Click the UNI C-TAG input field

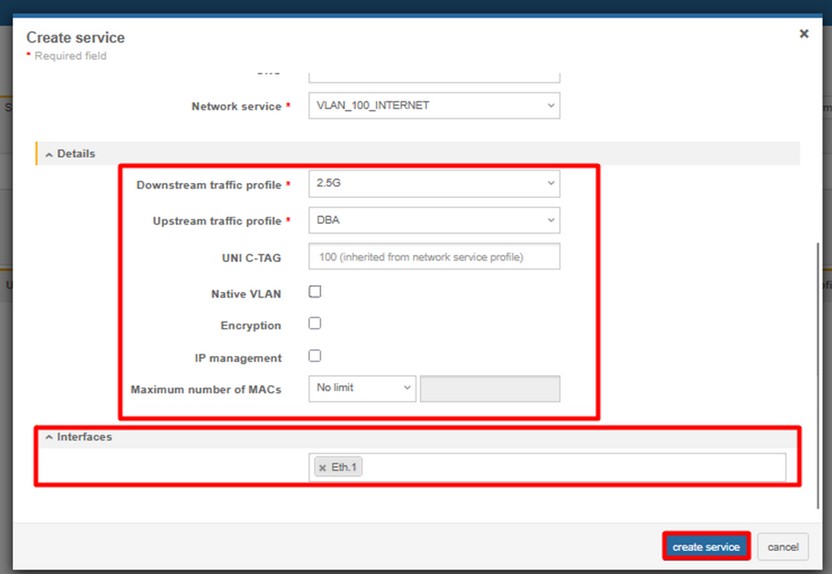coord(434,257)
